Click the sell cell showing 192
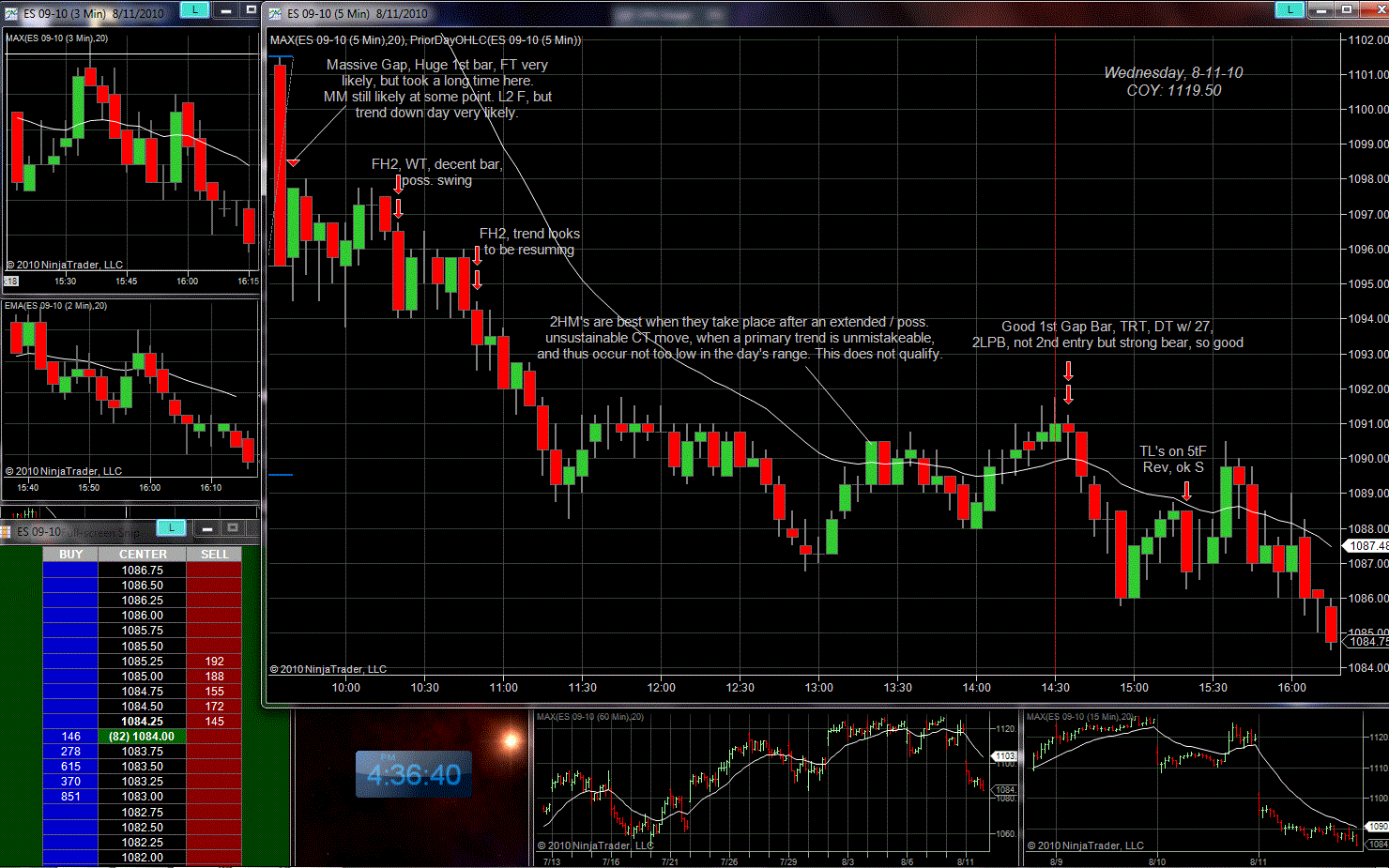 [x=214, y=662]
